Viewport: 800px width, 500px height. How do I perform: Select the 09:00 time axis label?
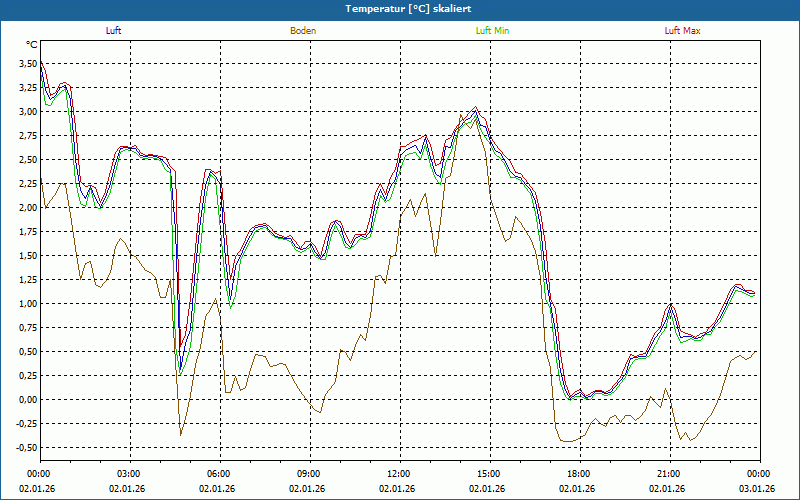pos(308,474)
